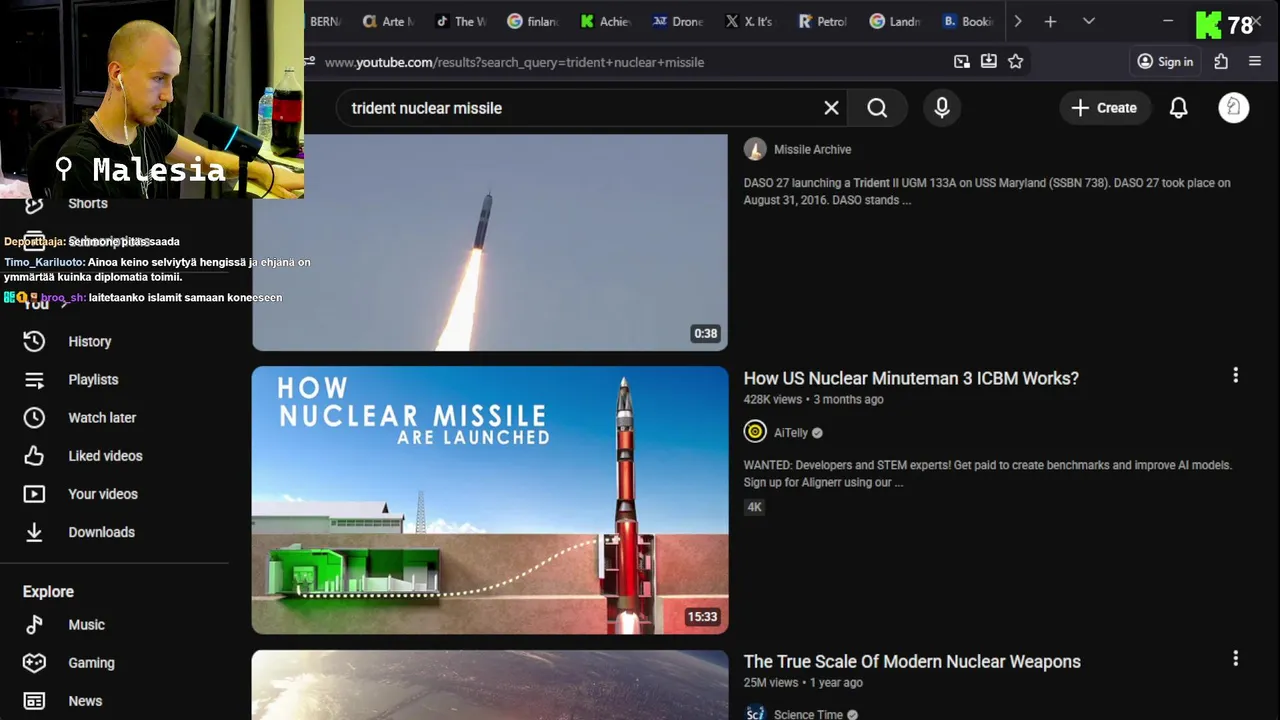Minimize the browser window
1280x720 pixels.
1168,21
